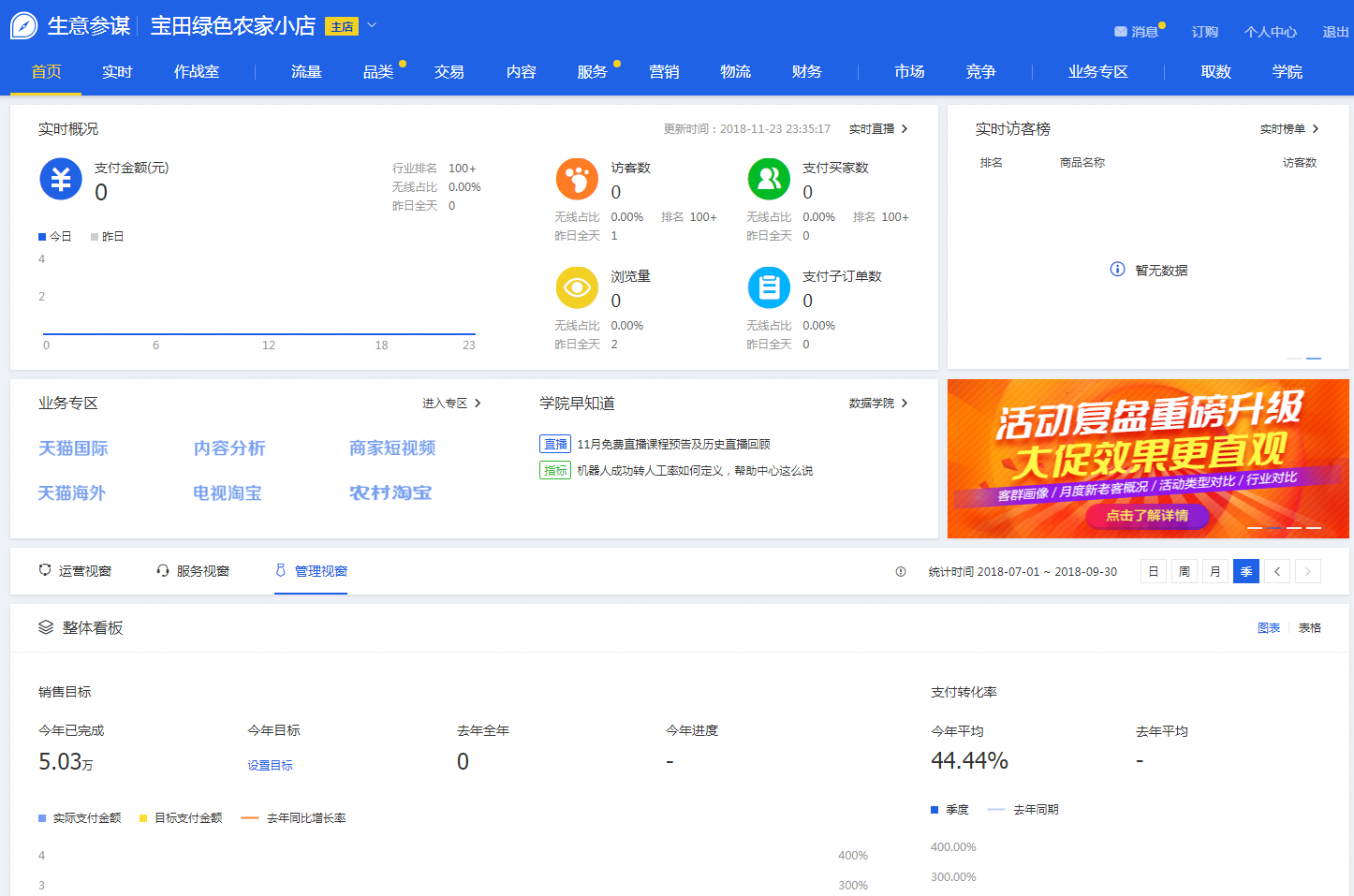This screenshot has width=1354, height=896.
Task: Go to previous period with left arrow
Action: click(x=1277, y=571)
